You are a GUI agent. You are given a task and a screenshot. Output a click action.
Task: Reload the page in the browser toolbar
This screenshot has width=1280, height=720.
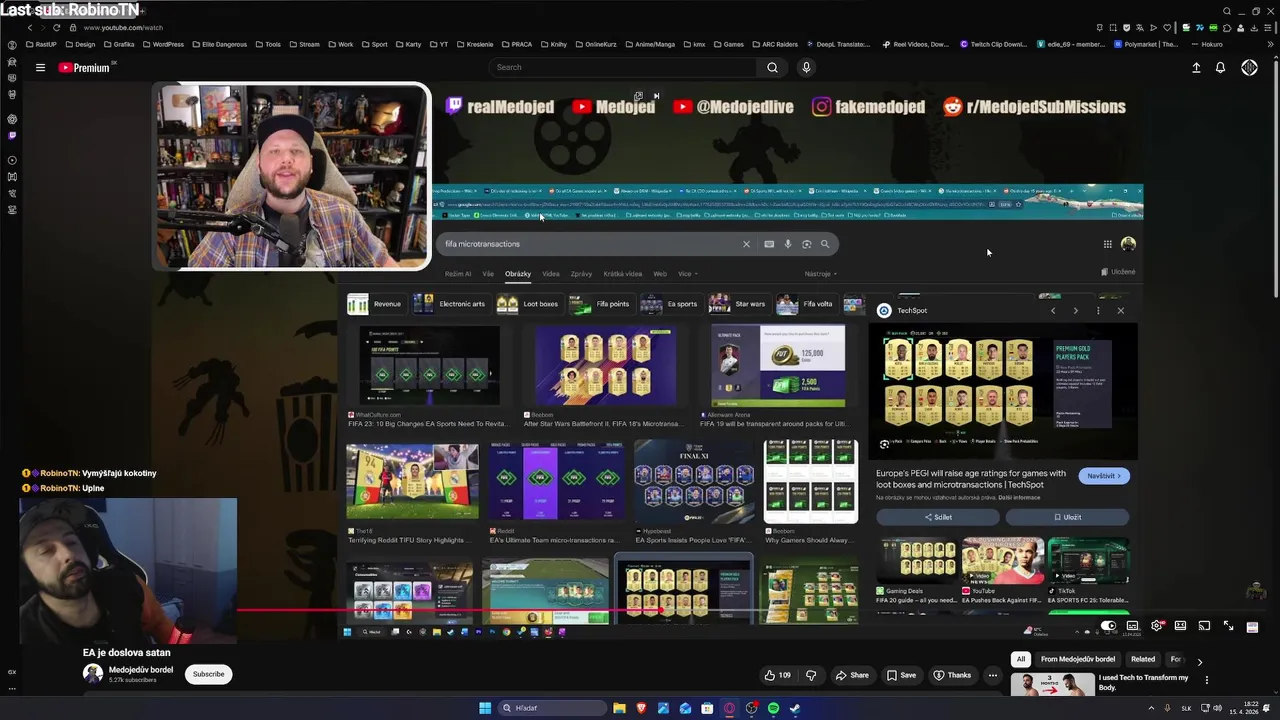[56, 27]
